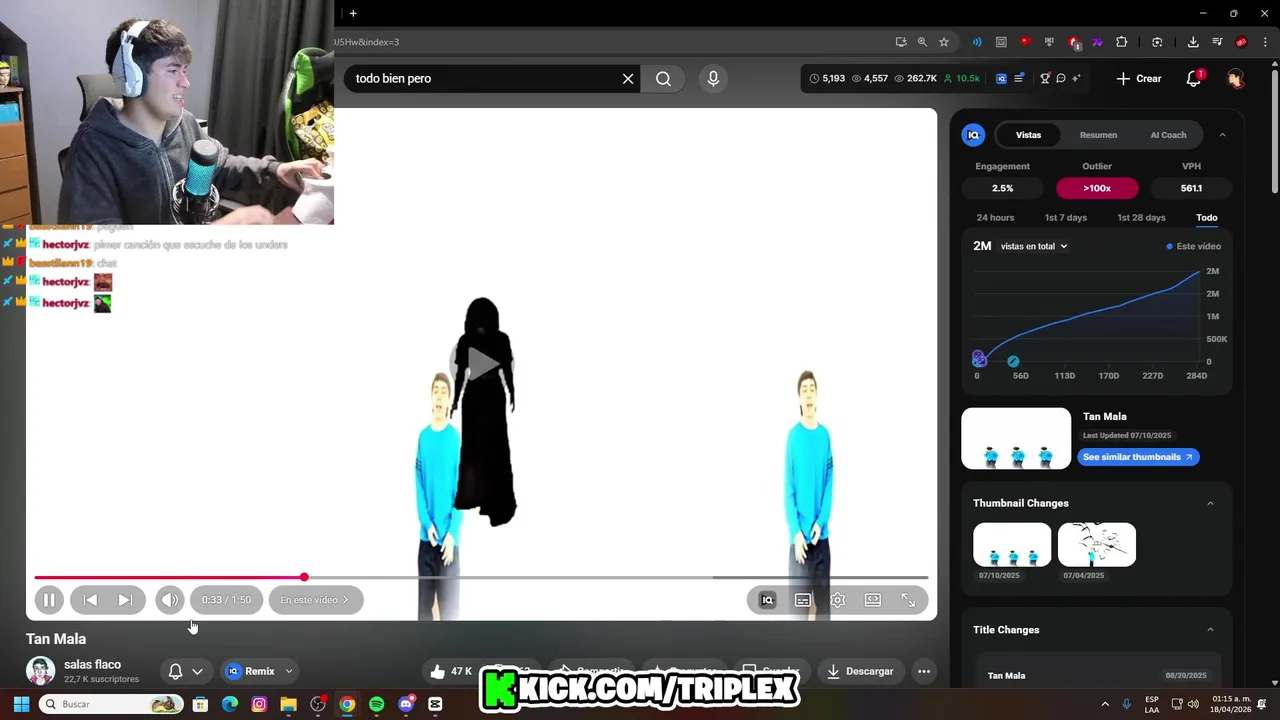Open a new Chrome tab
This screenshot has height=720, width=1280.
[x=353, y=14]
